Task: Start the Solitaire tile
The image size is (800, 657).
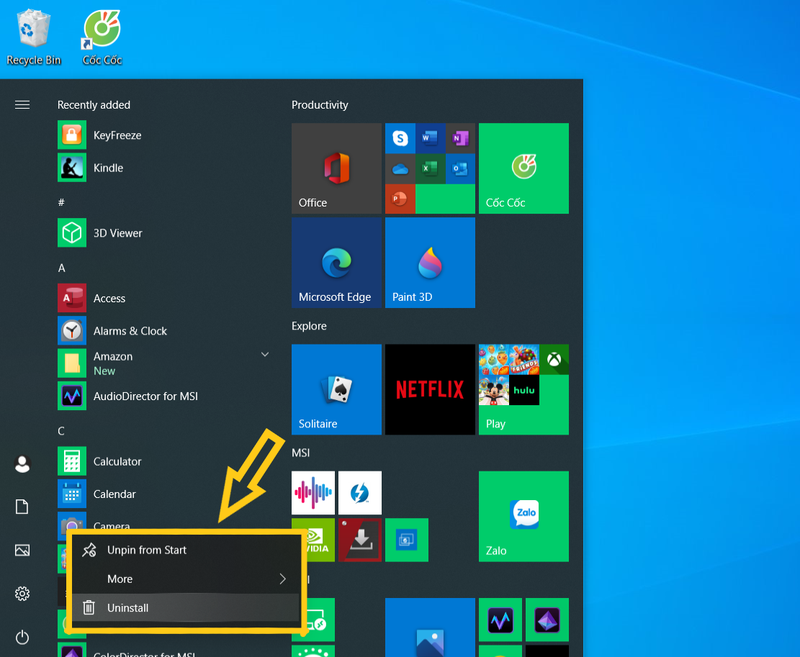Action: (x=336, y=389)
